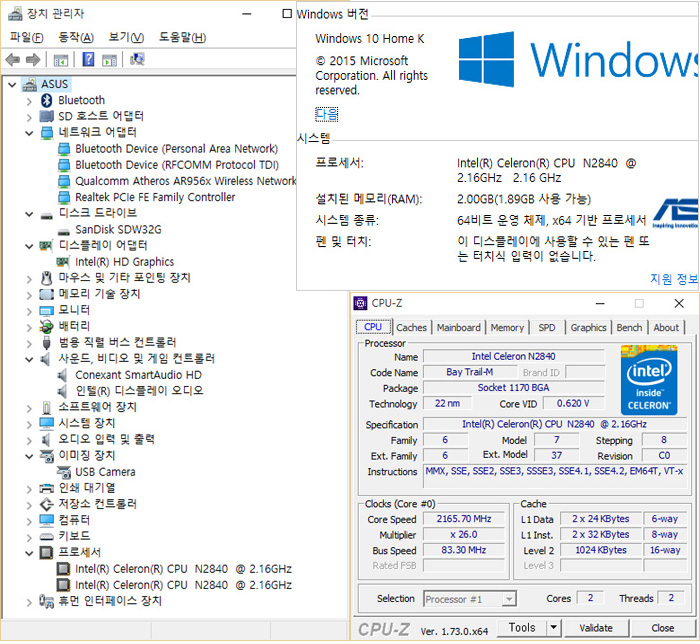Image resolution: width=700 pixels, height=644 pixels.
Task: Collapse the 네트워크 어댑터 category
Action: (29, 133)
